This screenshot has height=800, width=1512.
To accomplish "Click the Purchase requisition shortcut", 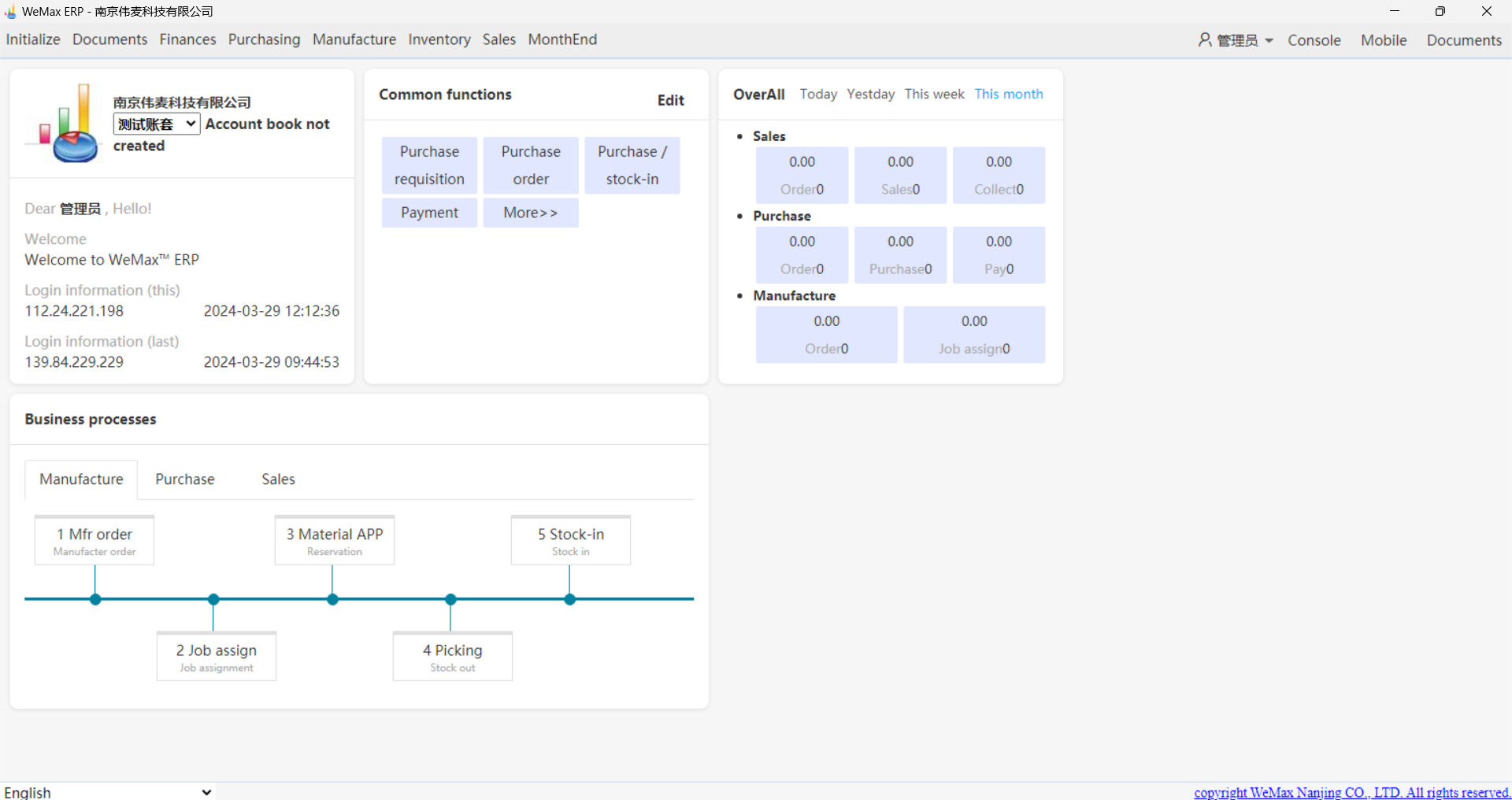I will pos(429,165).
